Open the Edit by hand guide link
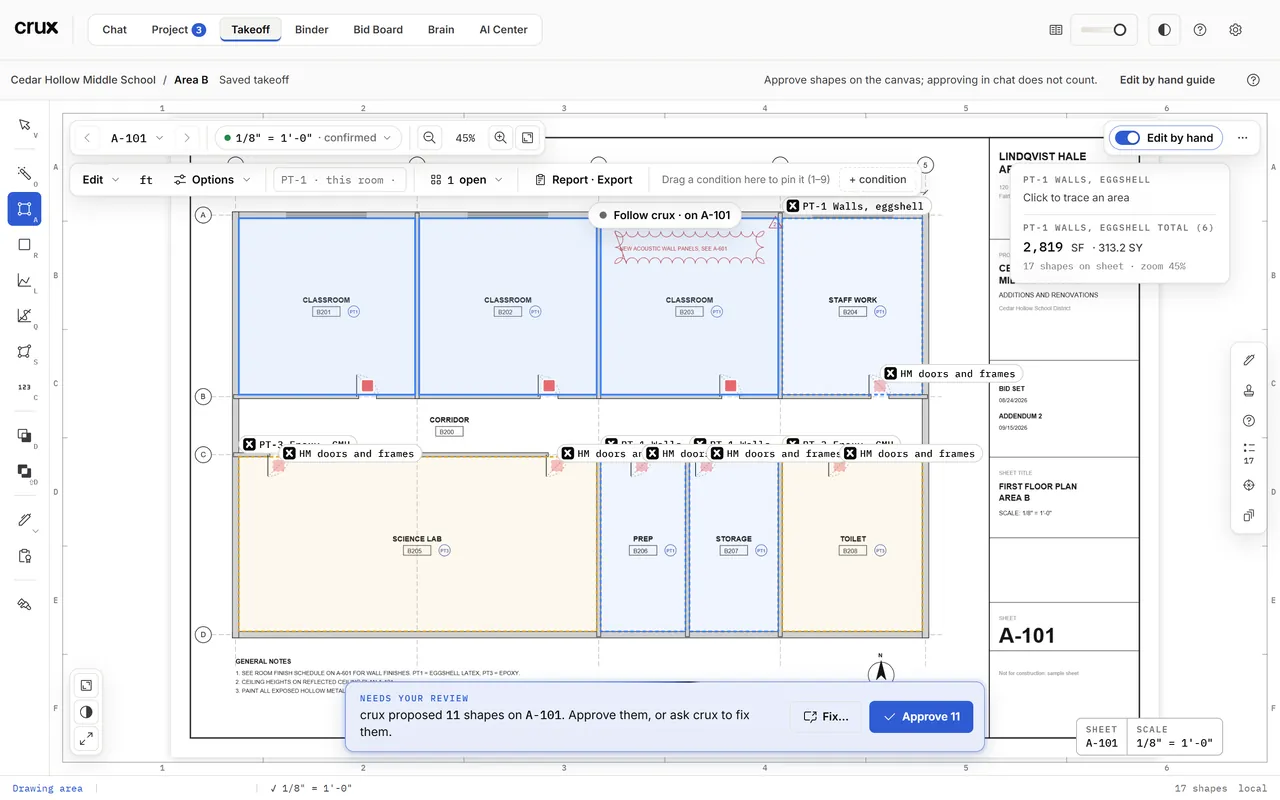Screen dimensions: 1280x800 1167,80
